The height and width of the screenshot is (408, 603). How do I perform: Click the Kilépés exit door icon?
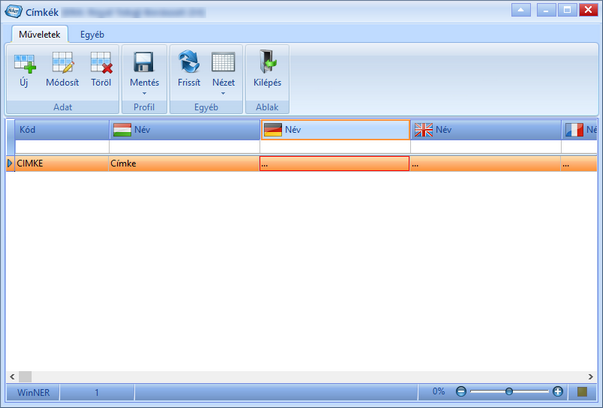(x=267, y=62)
